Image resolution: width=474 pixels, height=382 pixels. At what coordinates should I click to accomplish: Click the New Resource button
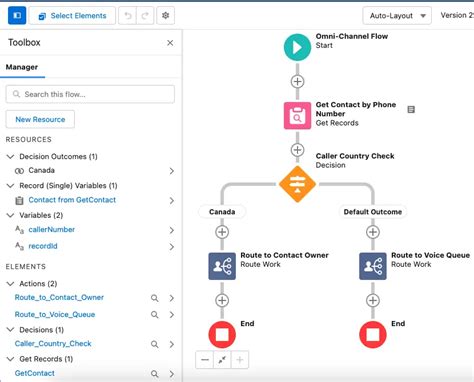click(x=40, y=119)
